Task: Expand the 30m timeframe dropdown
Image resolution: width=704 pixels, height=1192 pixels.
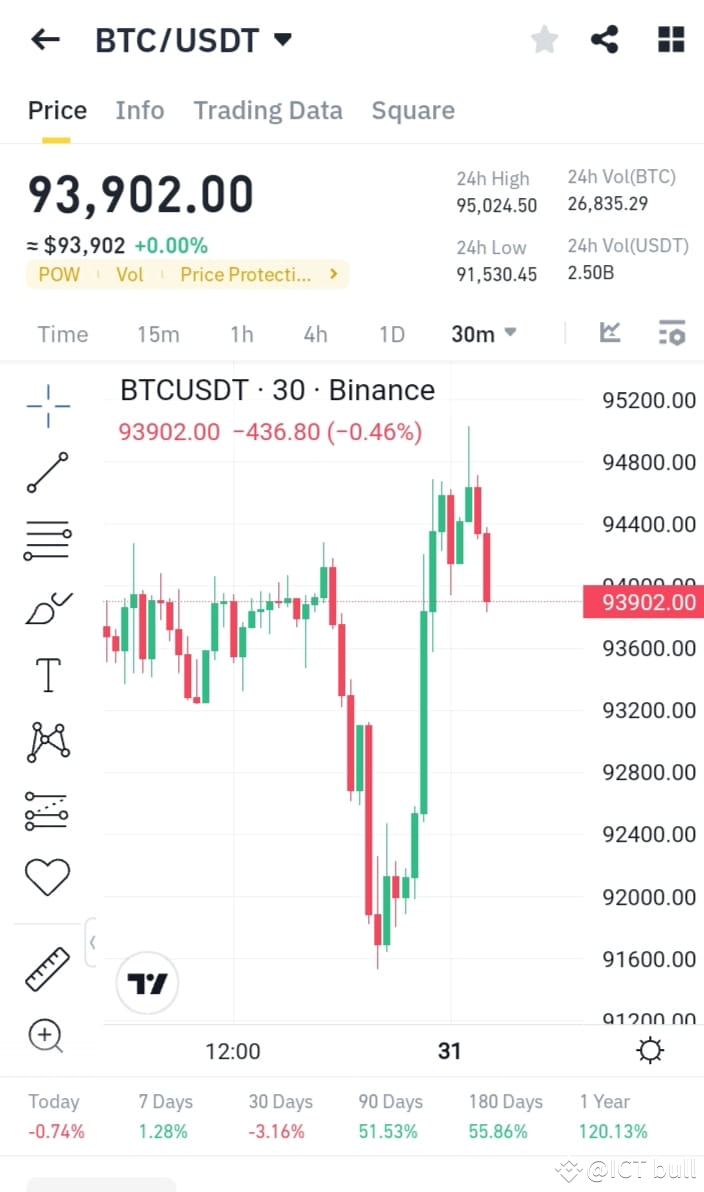Action: click(x=483, y=334)
